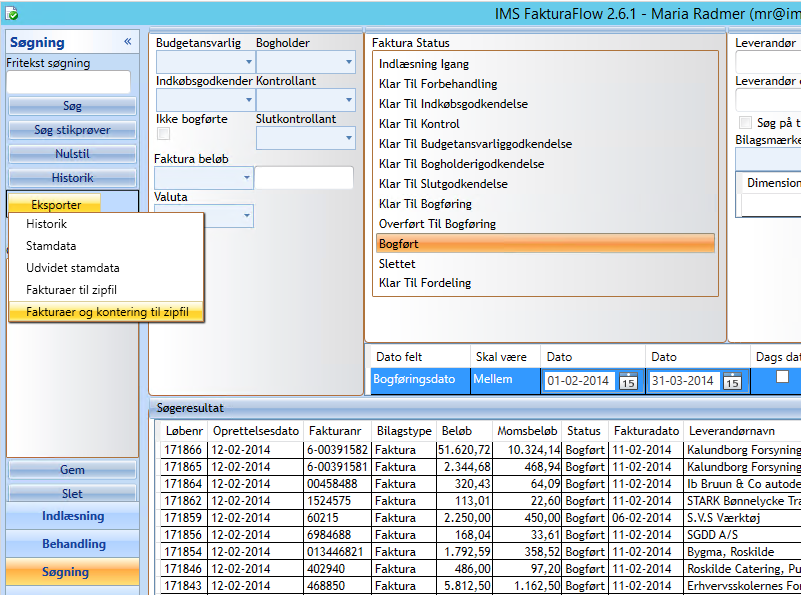Click Ib Bruun & Co supplier cell
The image size is (801, 595).
pyautogui.click(x=743, y=484)
